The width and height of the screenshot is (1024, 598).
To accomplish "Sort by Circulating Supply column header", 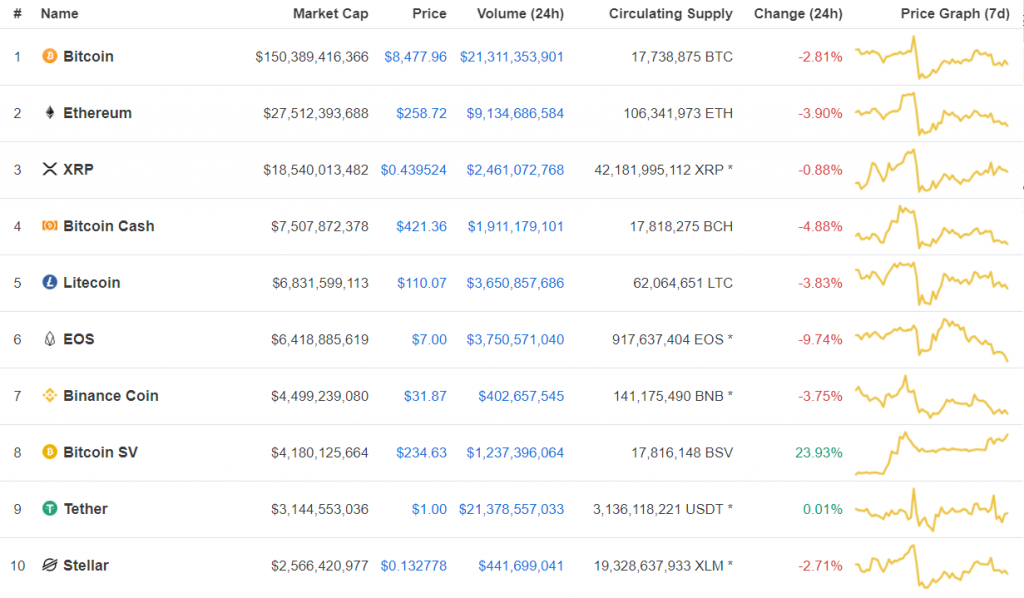I will [671, 14].
